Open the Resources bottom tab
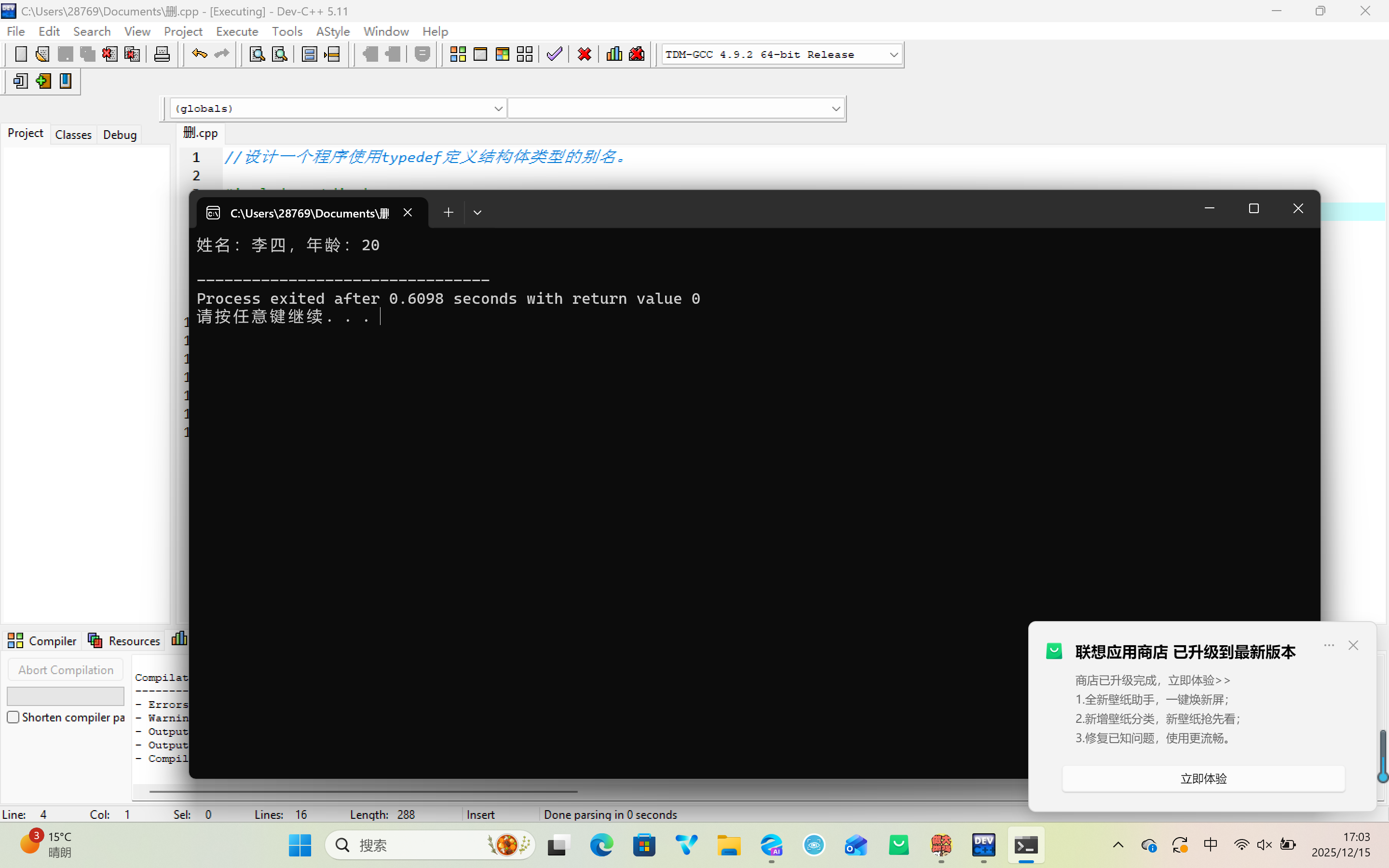Screen dimensions: 1389x868 coord(124,641)
